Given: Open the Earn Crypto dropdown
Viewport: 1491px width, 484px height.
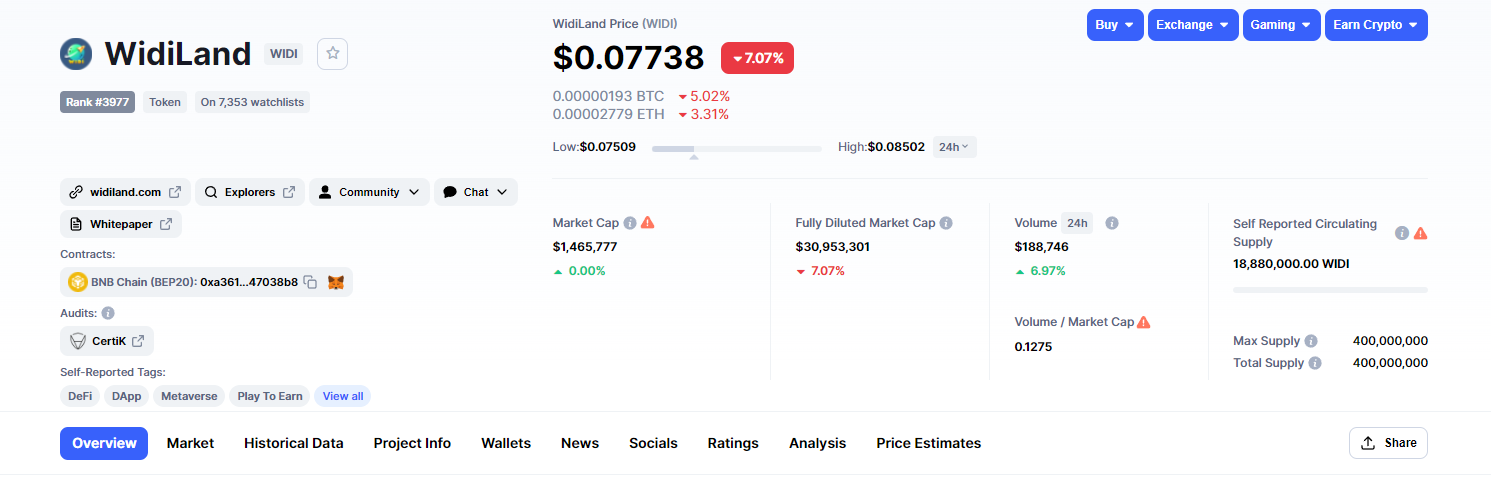Looking at the screenshot, I should [1376, 25].
